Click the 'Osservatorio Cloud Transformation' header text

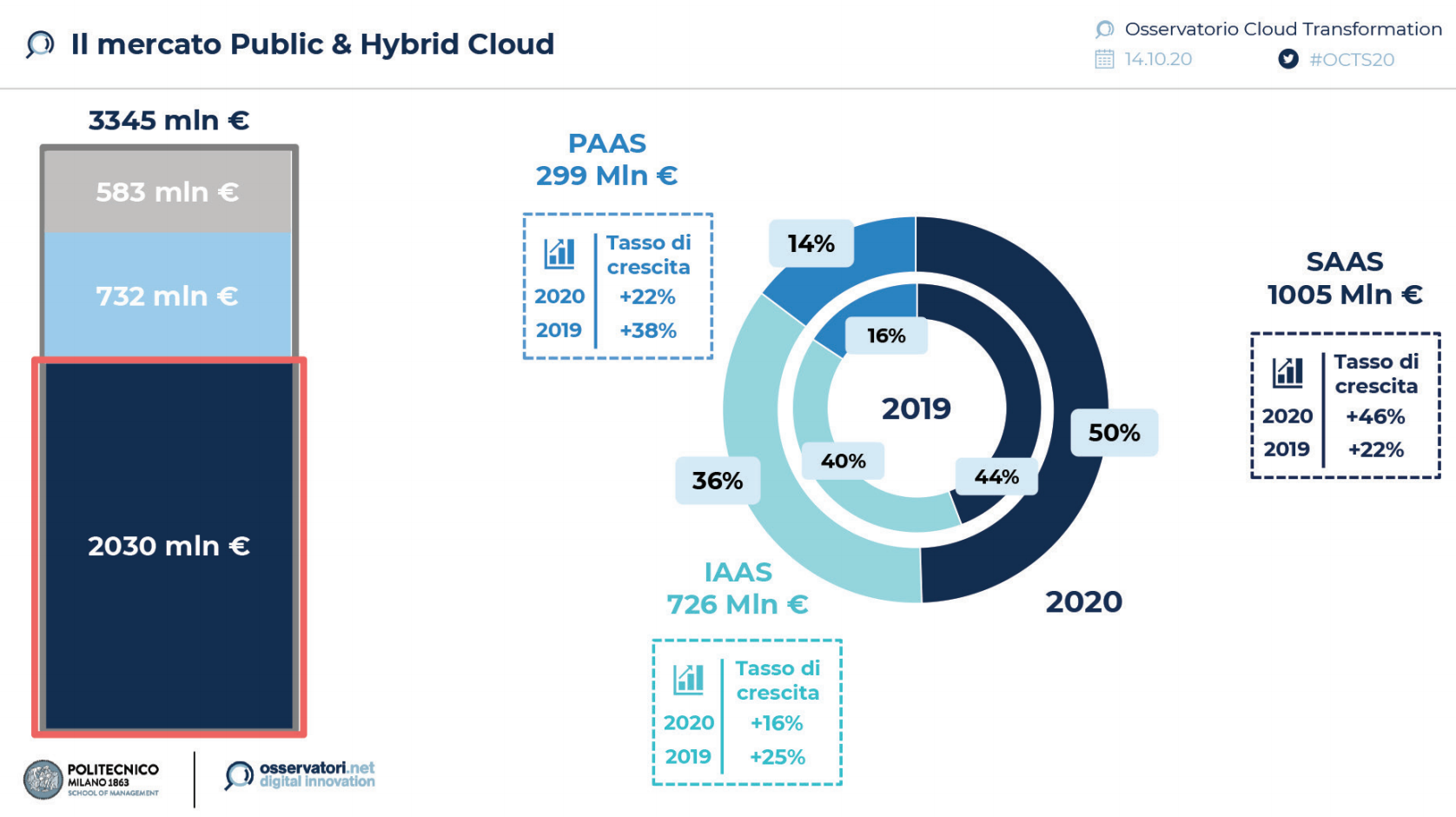pyautogui.click(x=1283, y=30)
